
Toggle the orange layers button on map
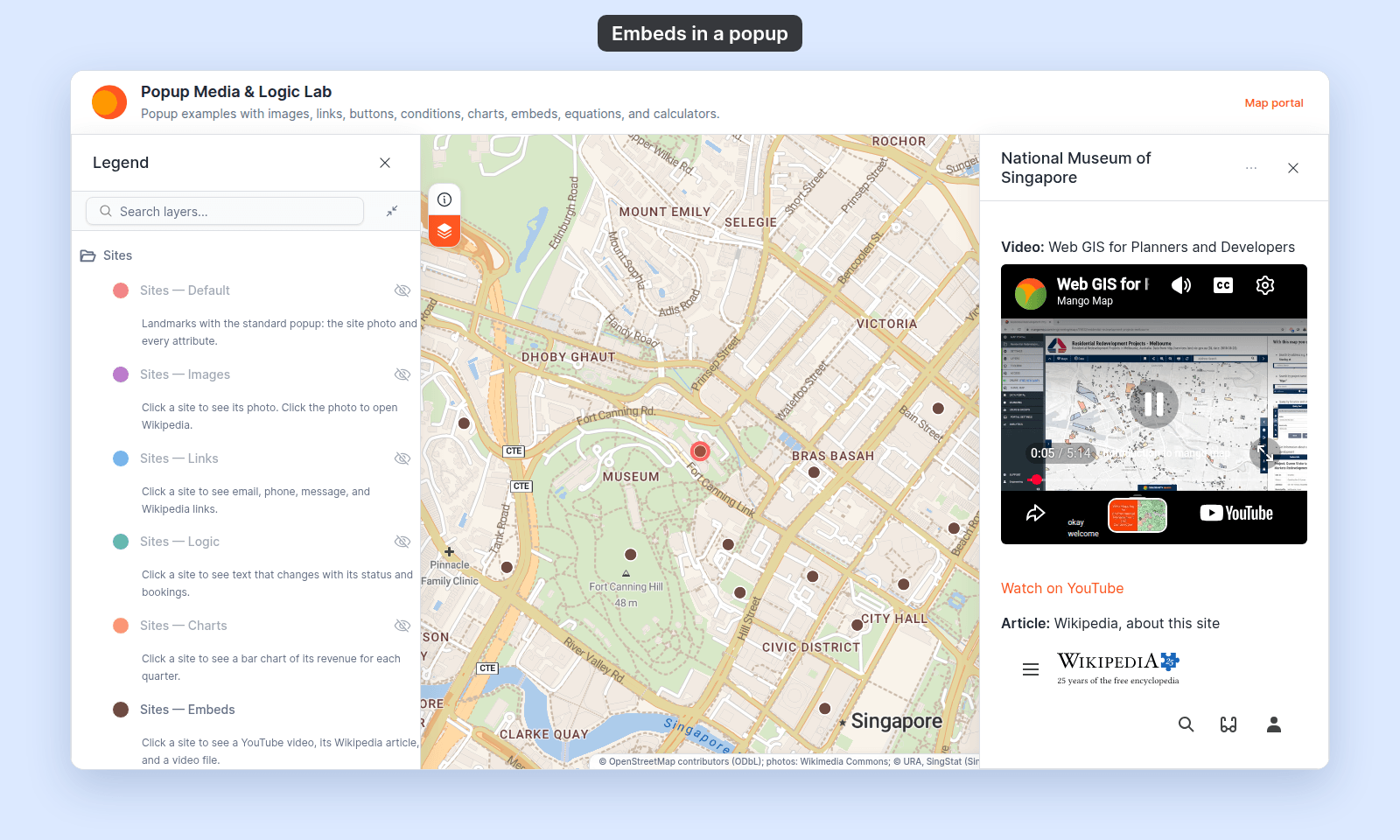tap(444, 231)
